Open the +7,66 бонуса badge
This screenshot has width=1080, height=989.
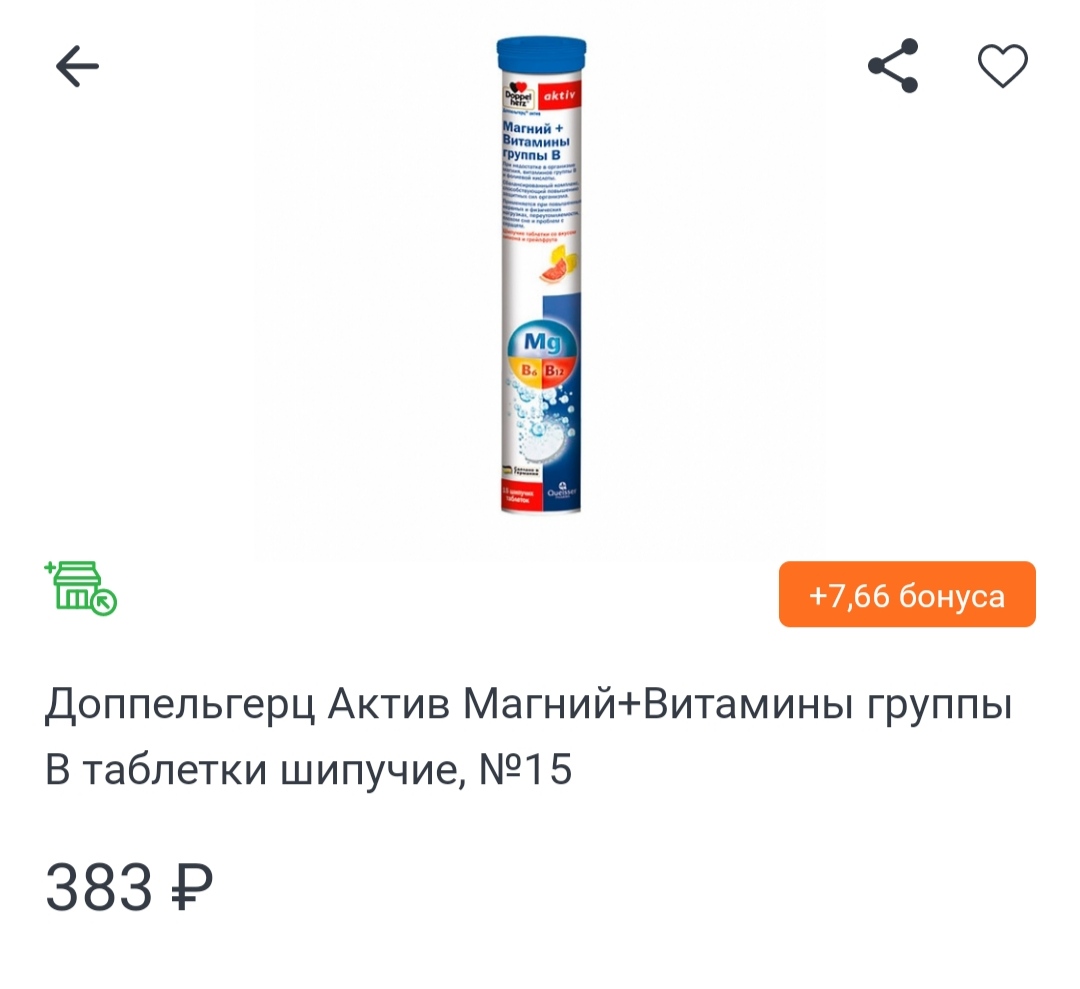(907, 594)
